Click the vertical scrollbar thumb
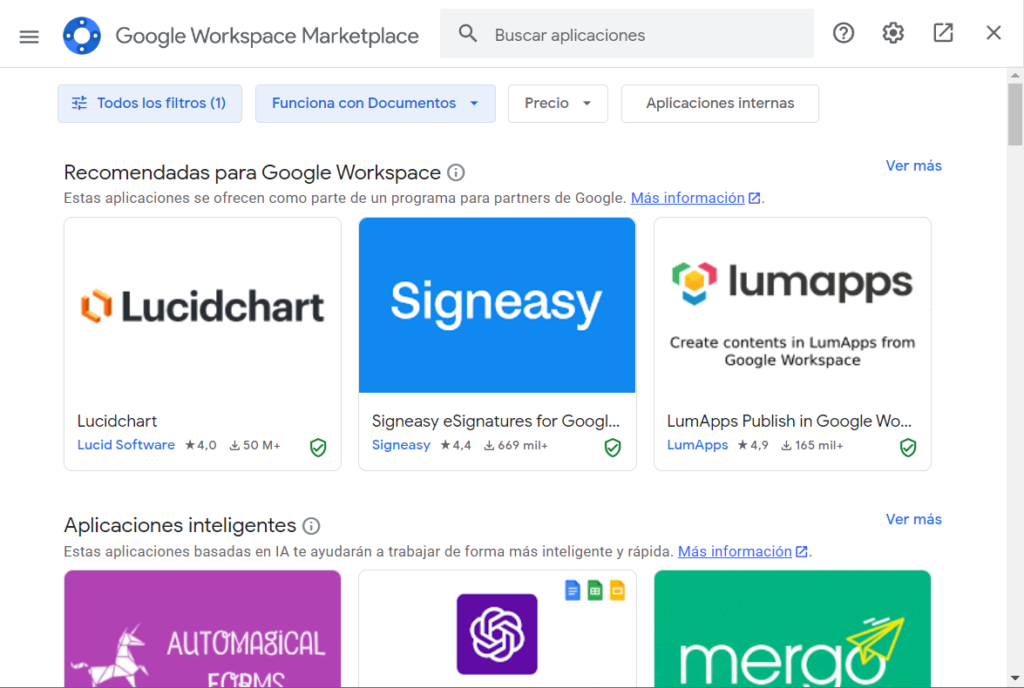1024x688 pixels. coord(1015,115)
